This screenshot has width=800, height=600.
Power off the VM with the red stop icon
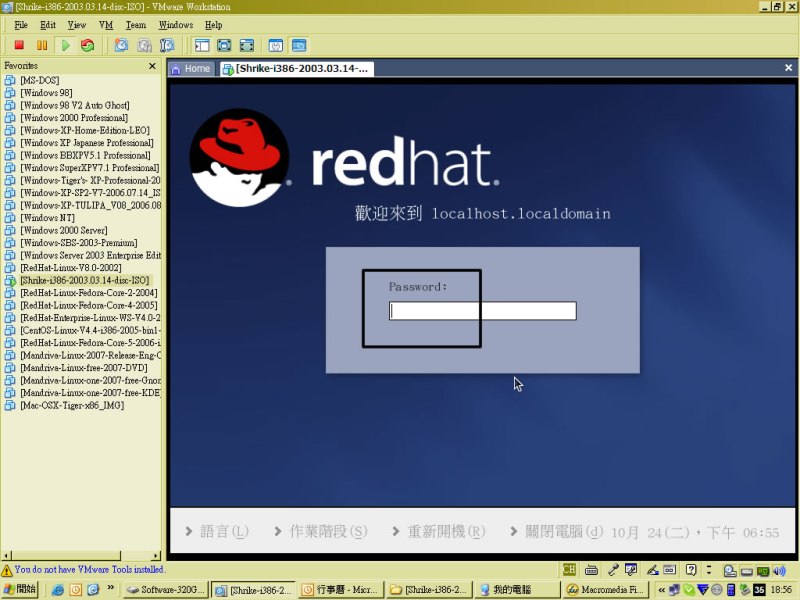19,45
